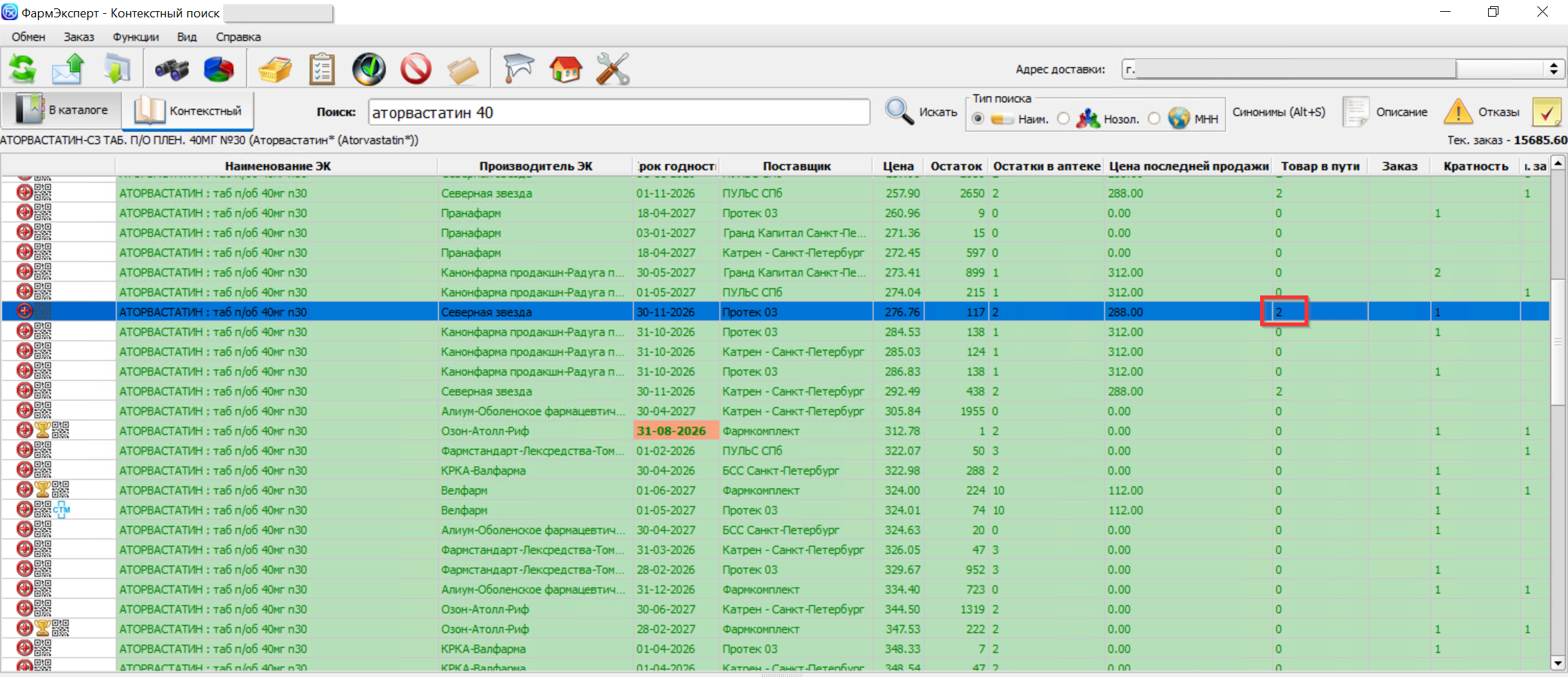Viewport: 1568px width, 677px height.
Task: Sort table by the Цена column header
Action: 898,166
